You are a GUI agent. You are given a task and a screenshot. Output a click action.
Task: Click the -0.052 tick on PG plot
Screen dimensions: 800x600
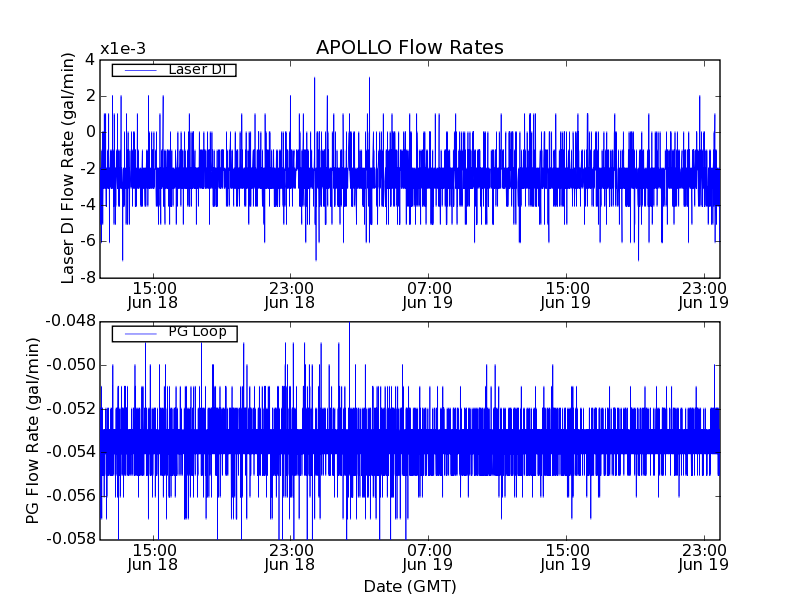(x=70, y=409)
